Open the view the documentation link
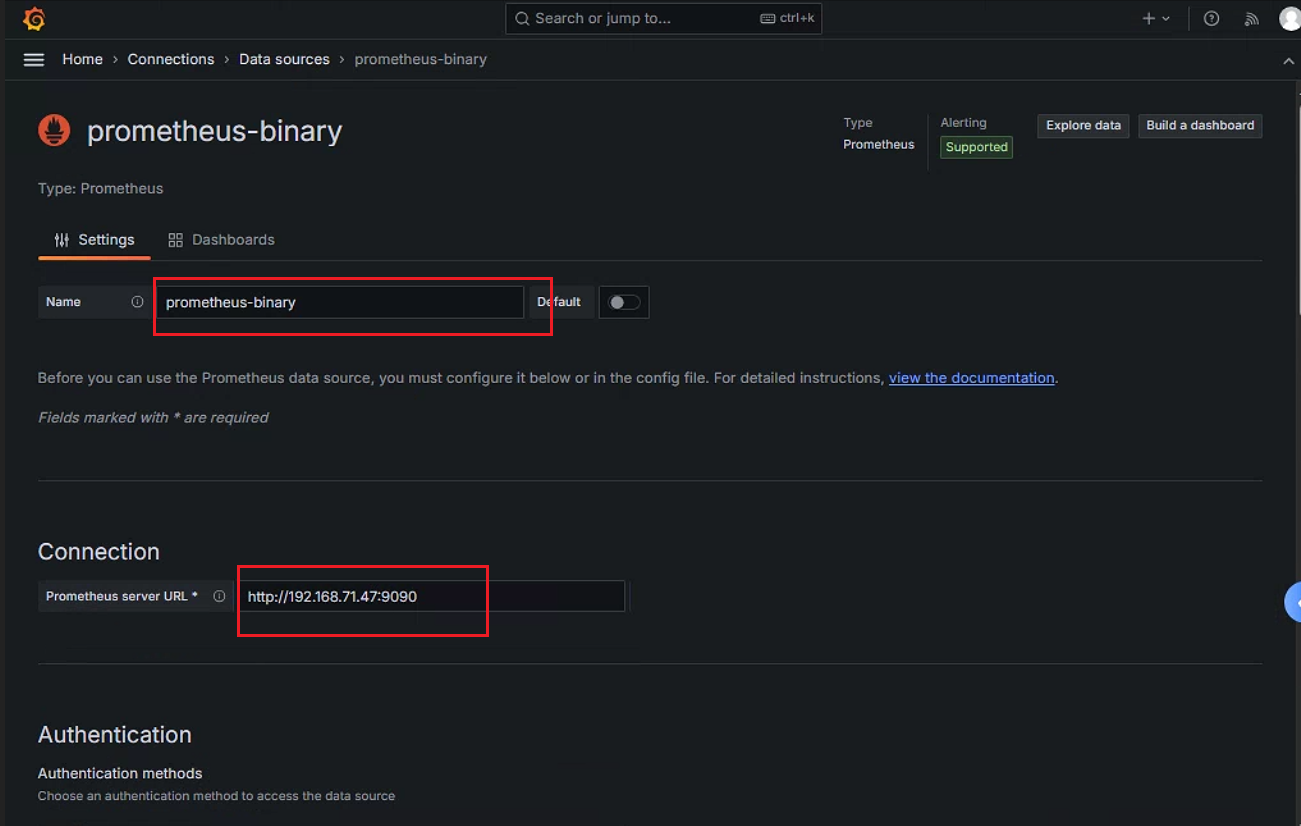This screenshot has height=826, width=1301. tap(971, 378)
